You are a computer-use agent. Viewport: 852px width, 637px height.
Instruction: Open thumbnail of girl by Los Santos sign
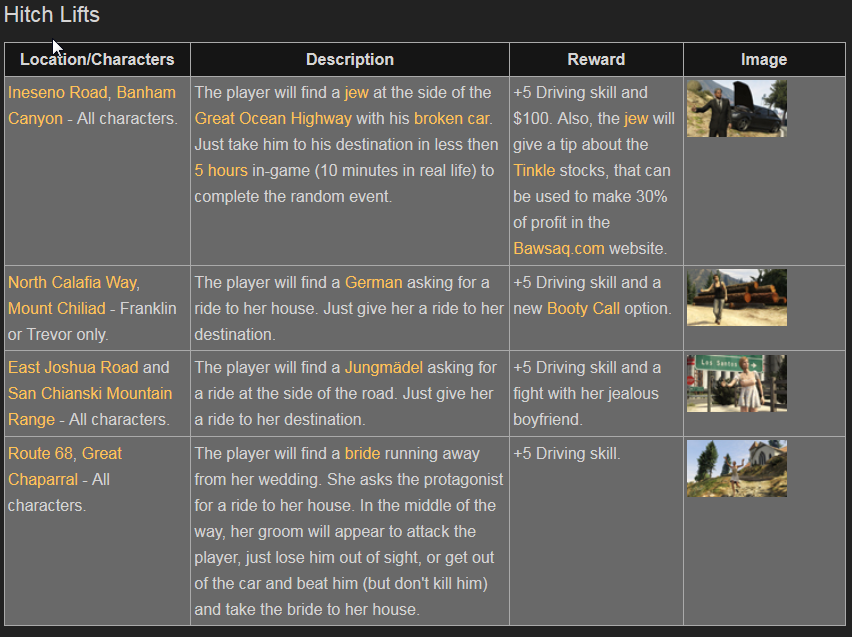point(736,383)
